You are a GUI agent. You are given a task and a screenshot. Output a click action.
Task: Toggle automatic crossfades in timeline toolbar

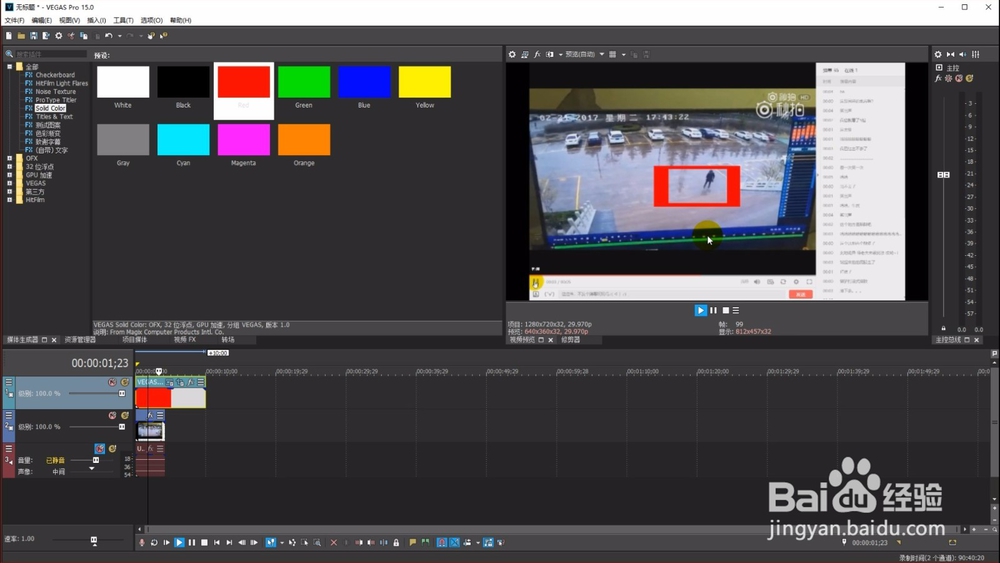455,543
